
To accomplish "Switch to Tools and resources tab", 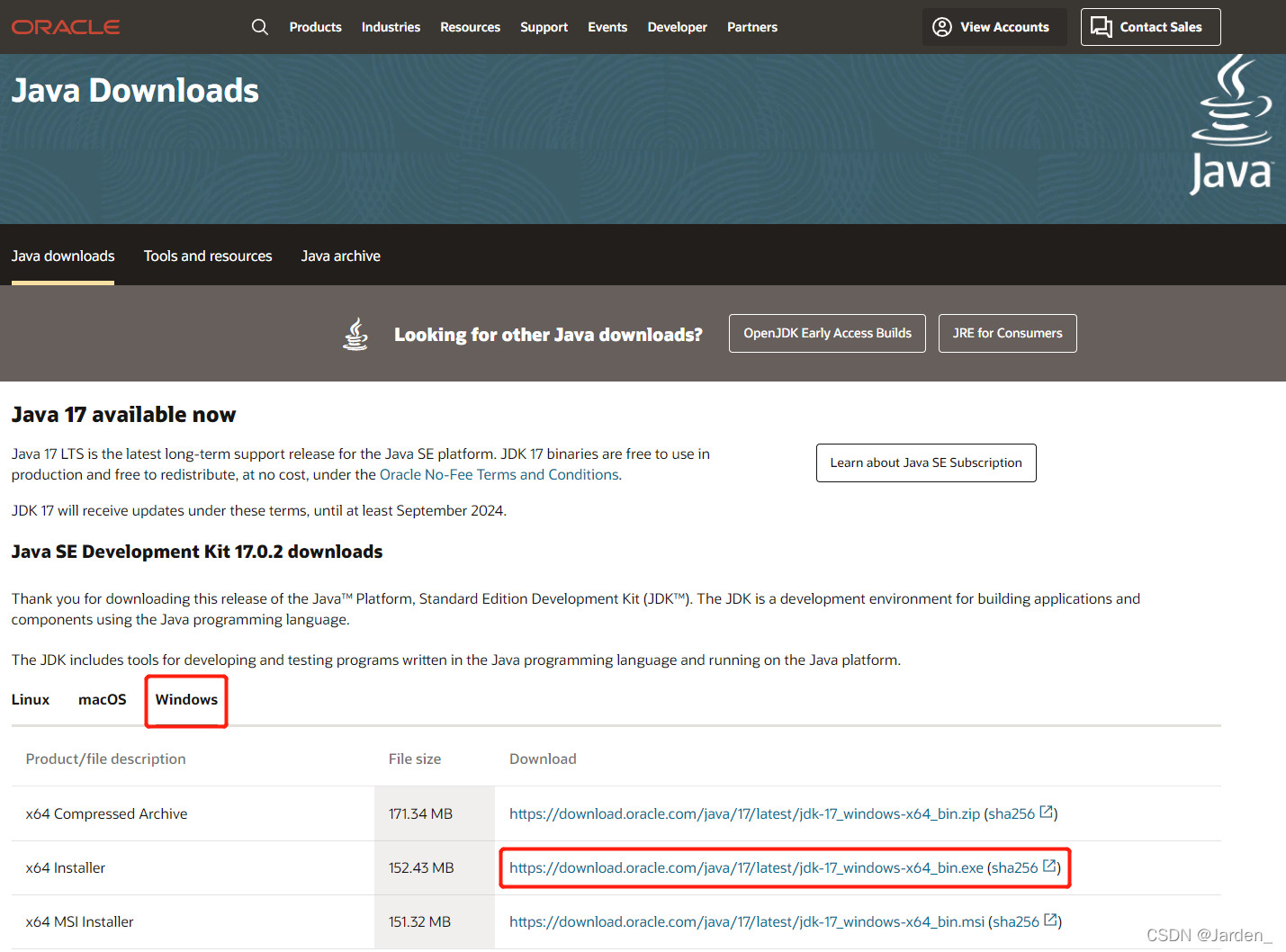I will click(x=208, y=256).
